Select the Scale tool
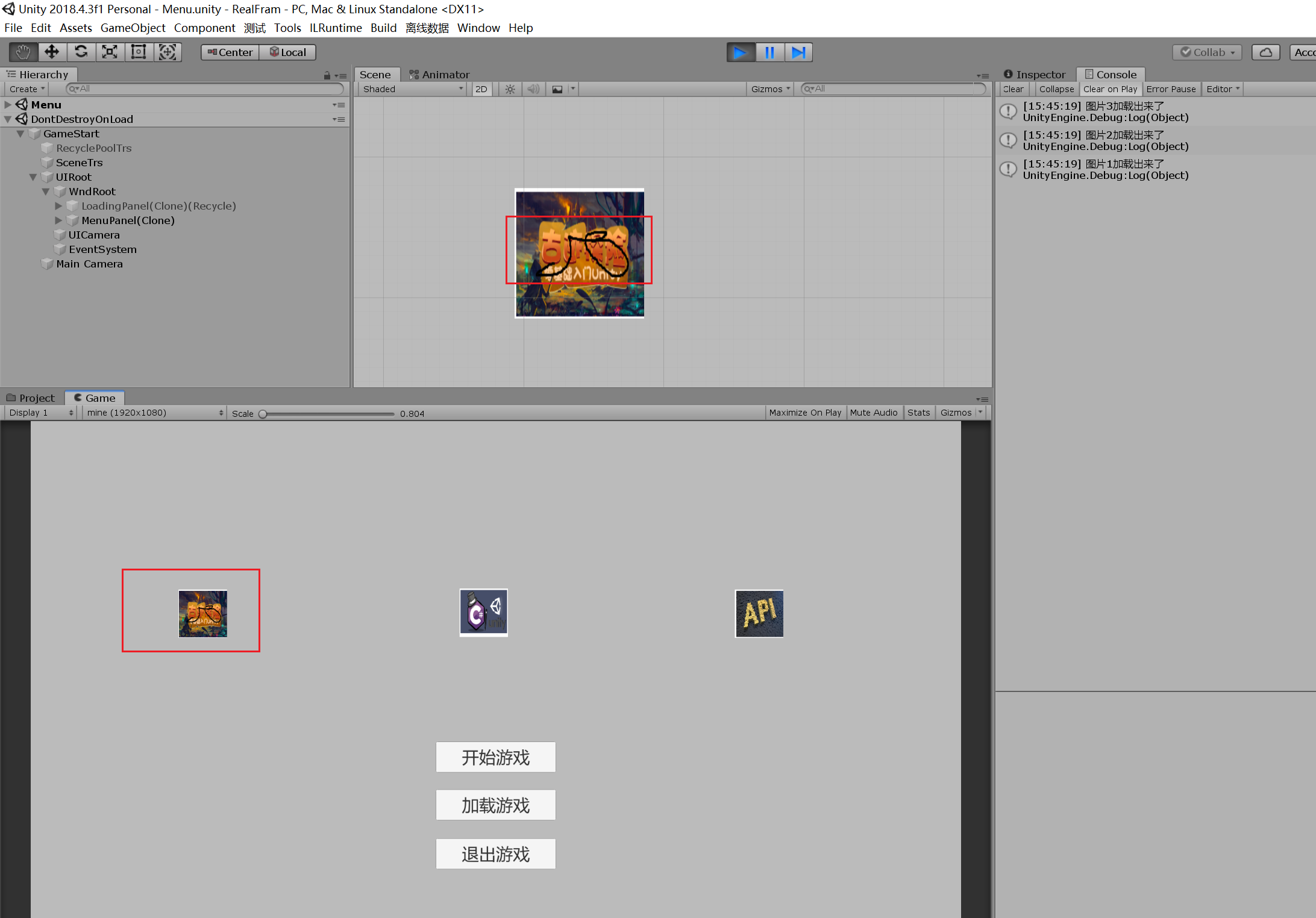The height and width of the screenshot is (918, 1316). click(x=110, y=52)
